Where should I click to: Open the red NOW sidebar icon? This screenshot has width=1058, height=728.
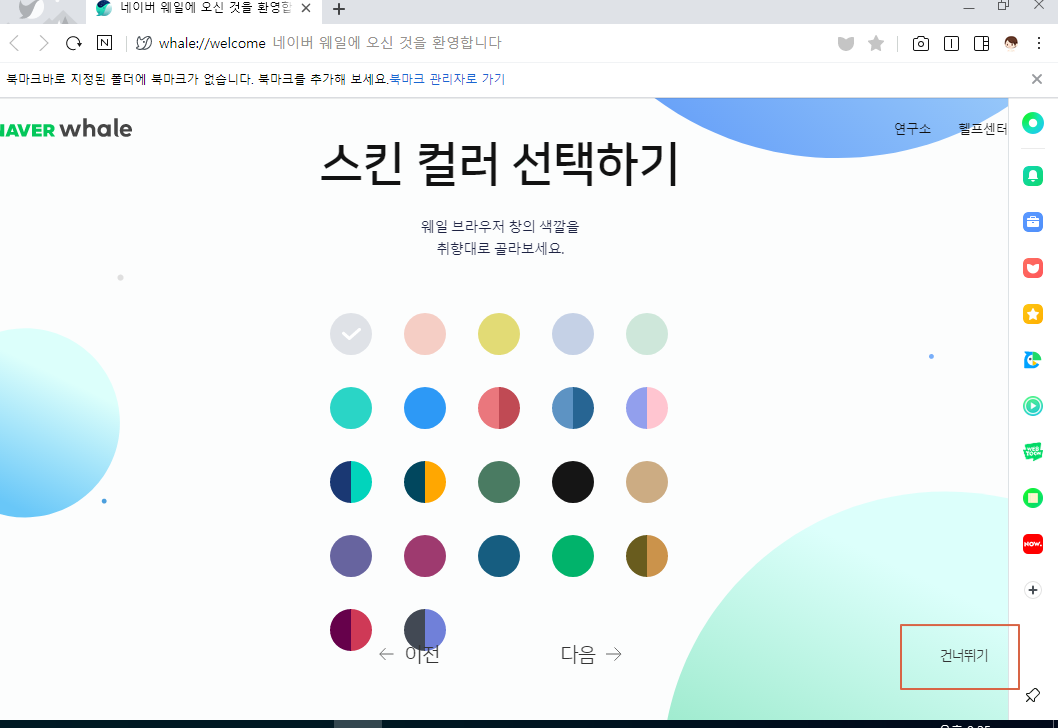[1032, 544]
